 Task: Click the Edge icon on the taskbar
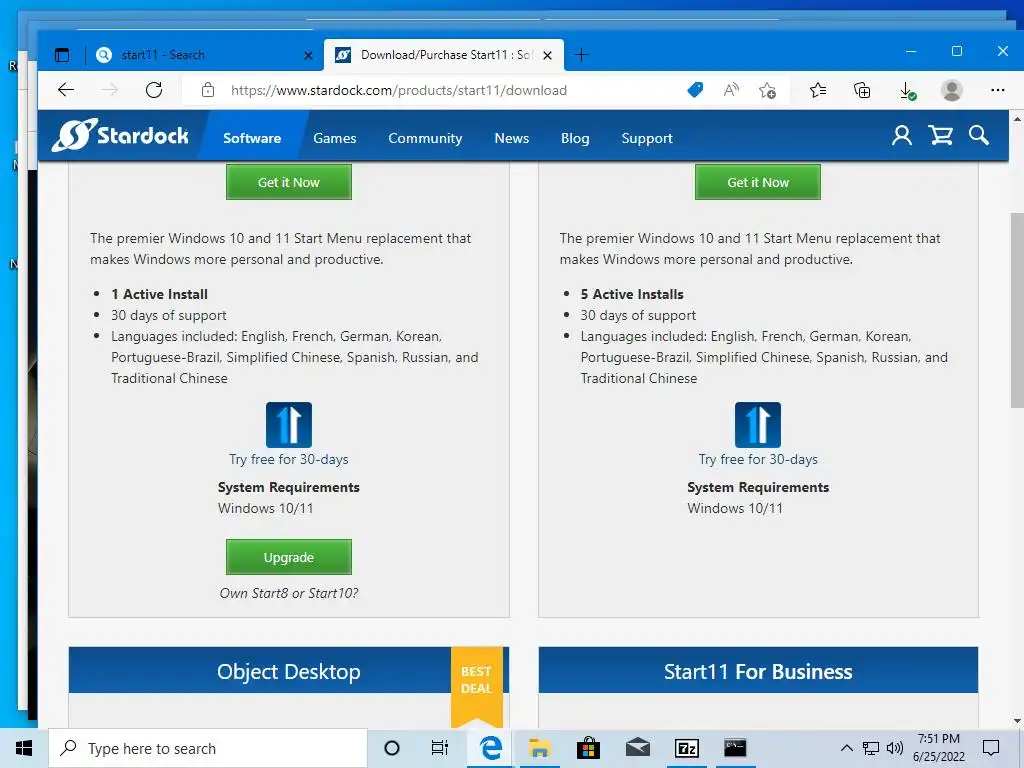pyautogui.click(x=490, y=748)
